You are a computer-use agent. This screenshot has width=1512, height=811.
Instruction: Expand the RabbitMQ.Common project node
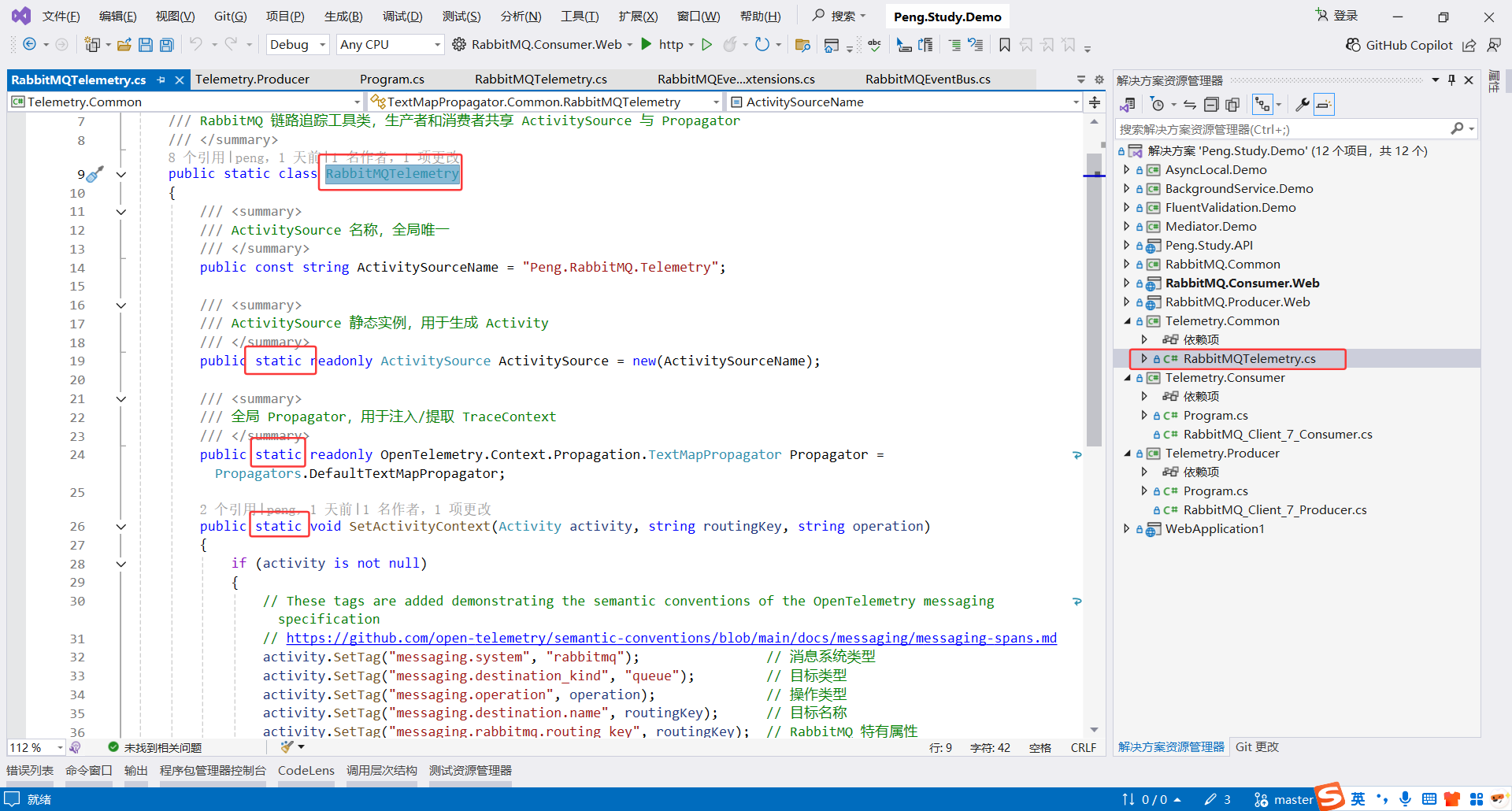1126,265
